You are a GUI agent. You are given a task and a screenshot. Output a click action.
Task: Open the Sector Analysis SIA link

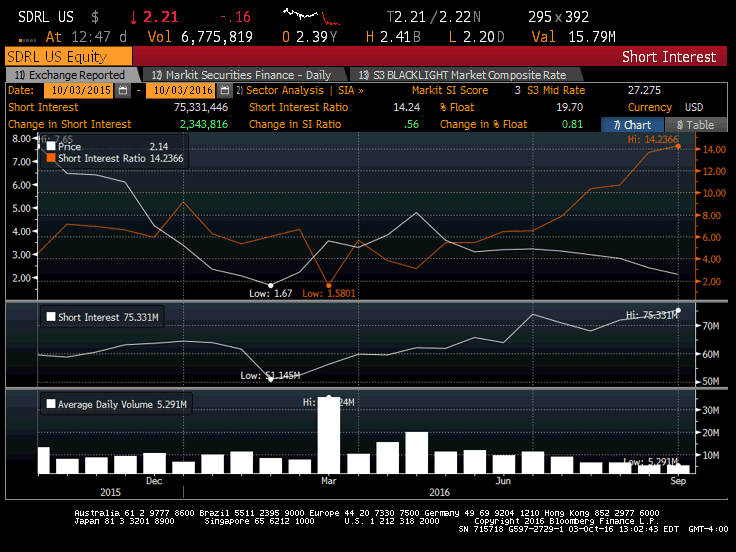tap(300, 90)
